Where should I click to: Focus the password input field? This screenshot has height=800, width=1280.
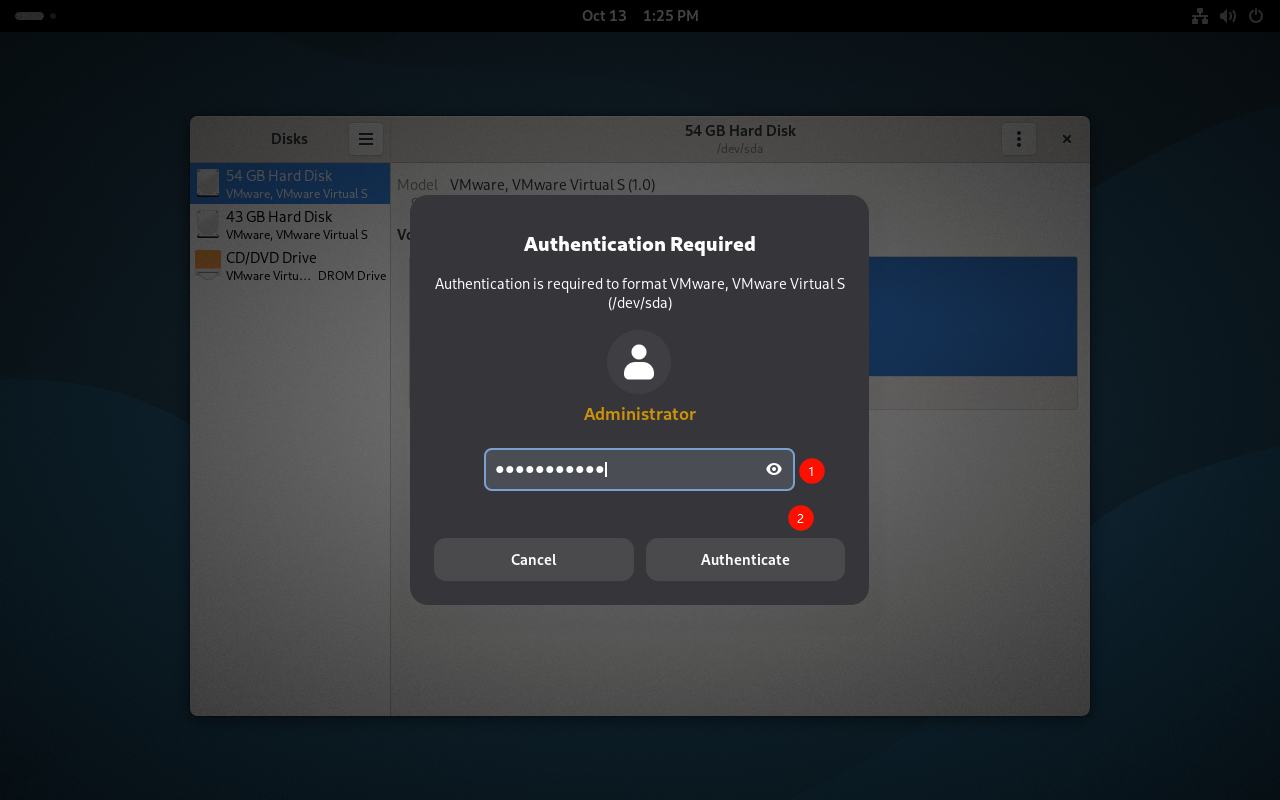click(639, 469)
